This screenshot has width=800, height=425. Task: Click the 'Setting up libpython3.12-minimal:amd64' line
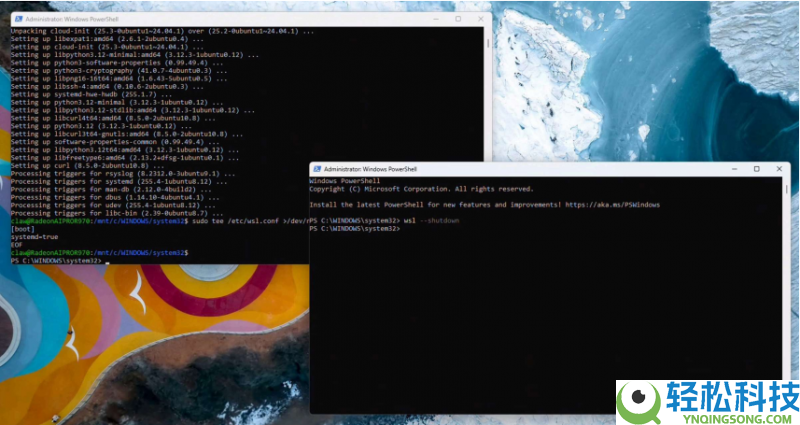[135, 55]
